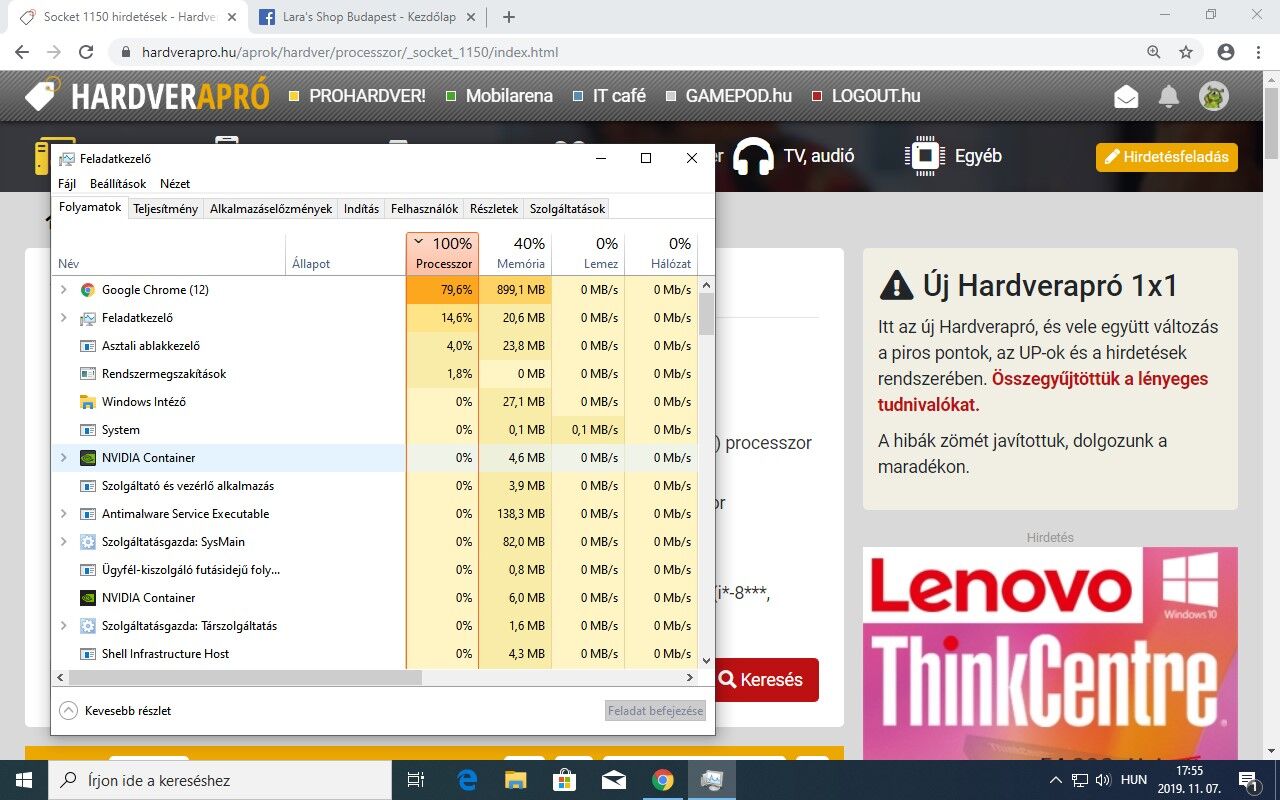The image size is (1280, 800).
Task: Open the Fájl menu in Task Manager
Action: (x=67, y=184)
